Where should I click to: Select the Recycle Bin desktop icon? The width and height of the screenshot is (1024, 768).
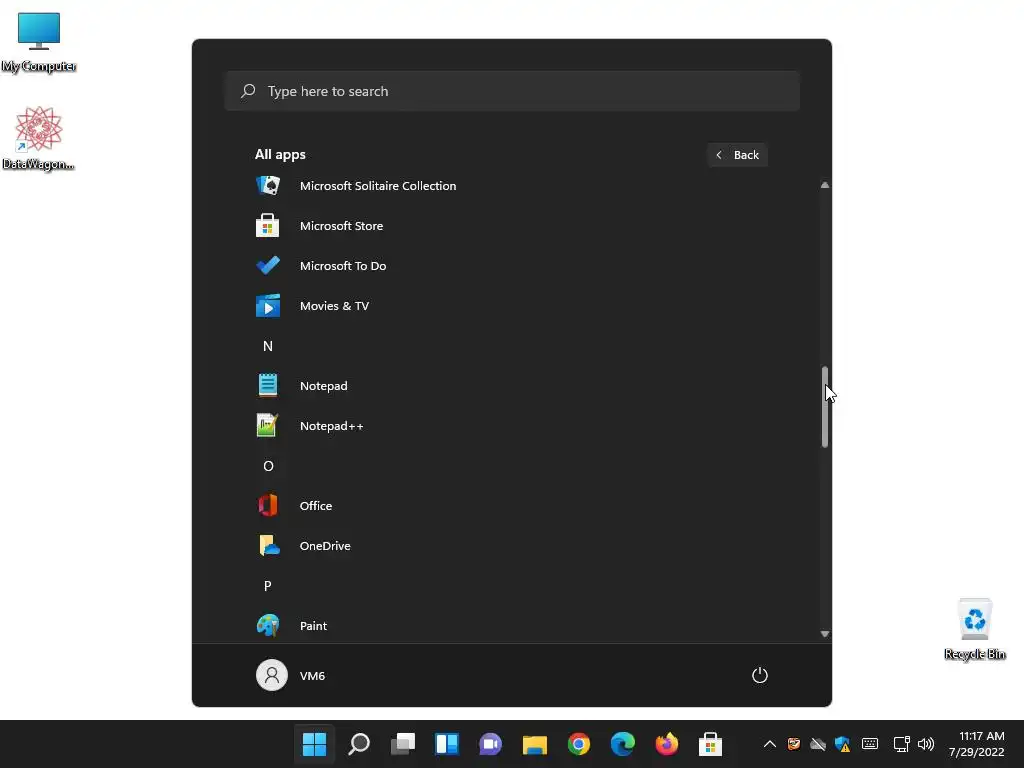coord(975,630)
